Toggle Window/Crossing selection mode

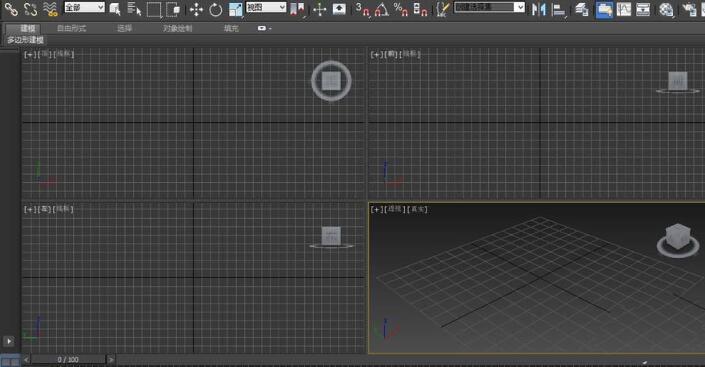pyautogui.click(x=173, y=9)
